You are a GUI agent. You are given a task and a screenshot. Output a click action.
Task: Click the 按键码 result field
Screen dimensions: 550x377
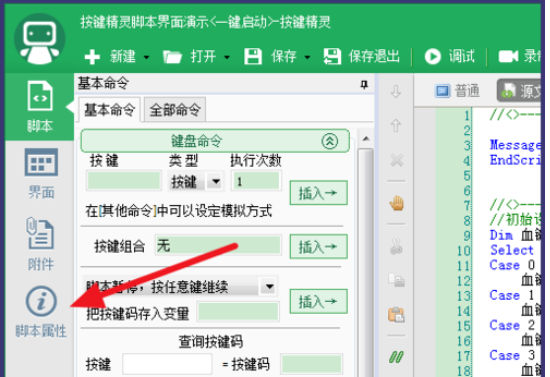point(311,364)
